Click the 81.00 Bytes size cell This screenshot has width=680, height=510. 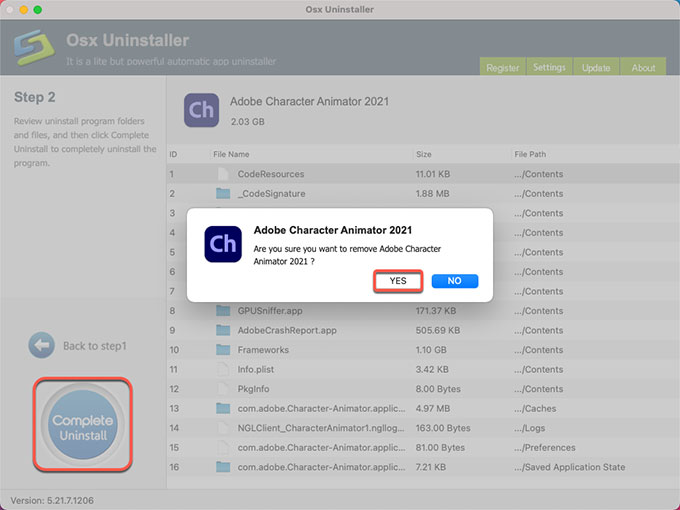440,447
